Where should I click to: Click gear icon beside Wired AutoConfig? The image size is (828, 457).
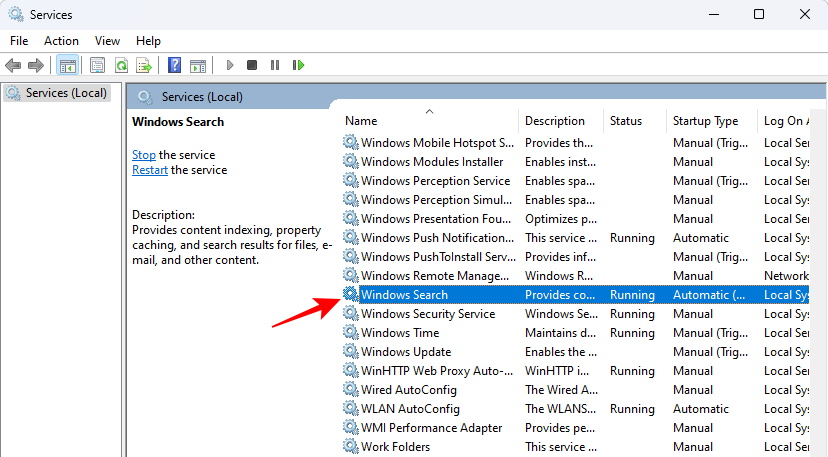click(x=351, y=389)
